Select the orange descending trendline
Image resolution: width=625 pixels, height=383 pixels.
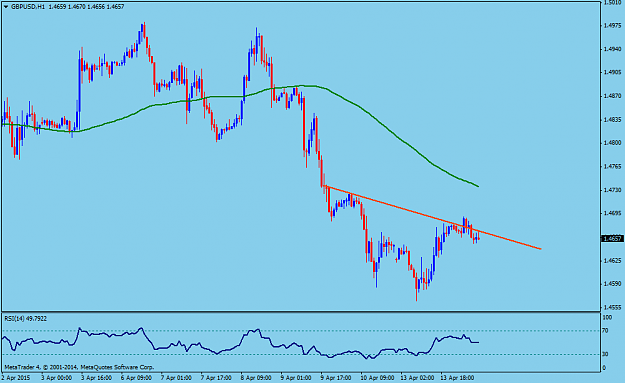pyautogui.click(x=432, y=217)
